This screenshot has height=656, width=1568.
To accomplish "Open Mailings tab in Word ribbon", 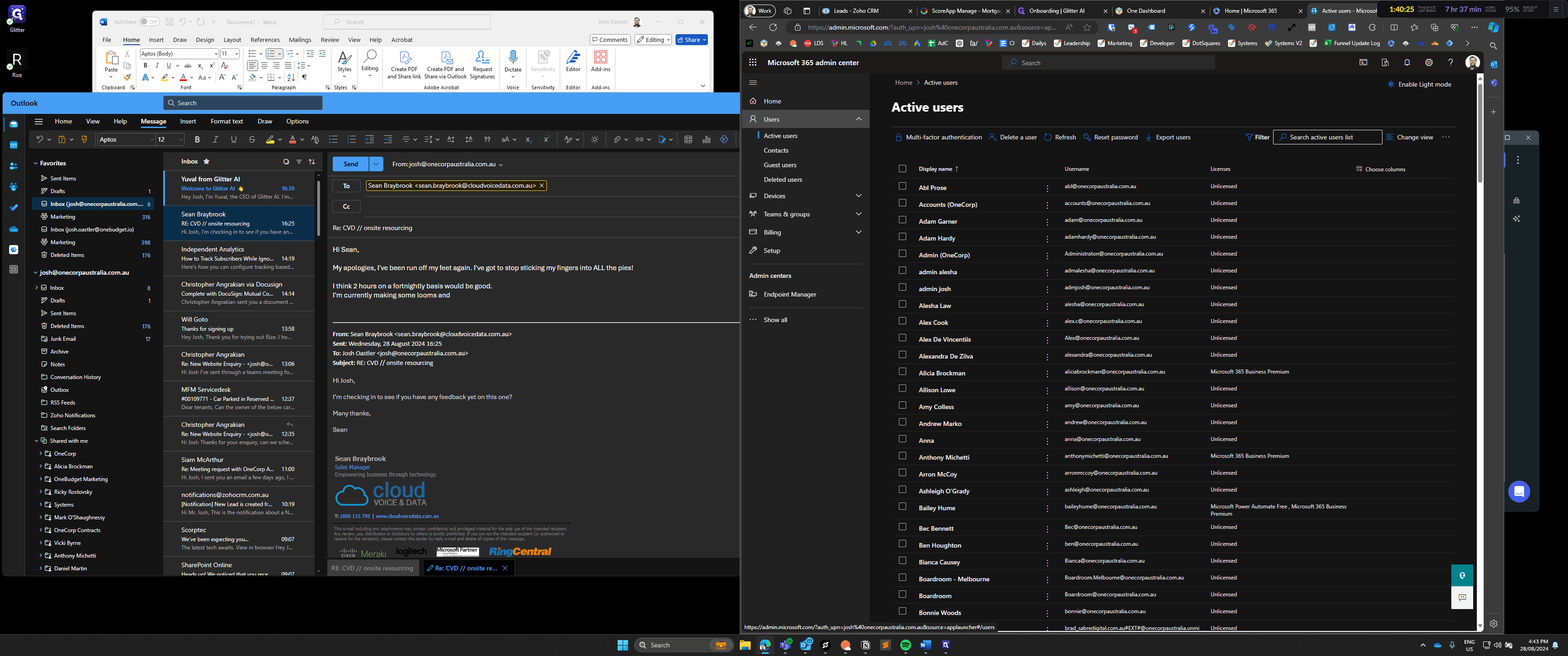I will (x=299, y=40).
